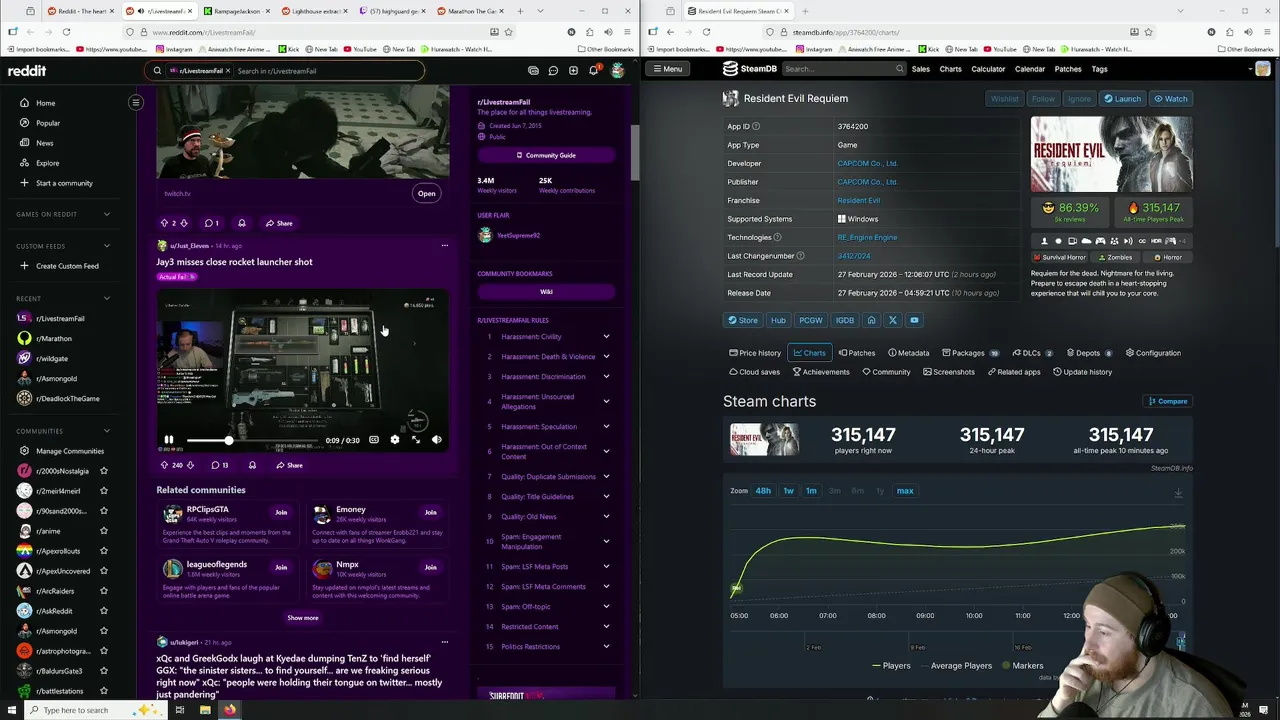Switch to Achievements tab on SteamDB
This screenshot has width=1280, height=720.
point(821,372)
